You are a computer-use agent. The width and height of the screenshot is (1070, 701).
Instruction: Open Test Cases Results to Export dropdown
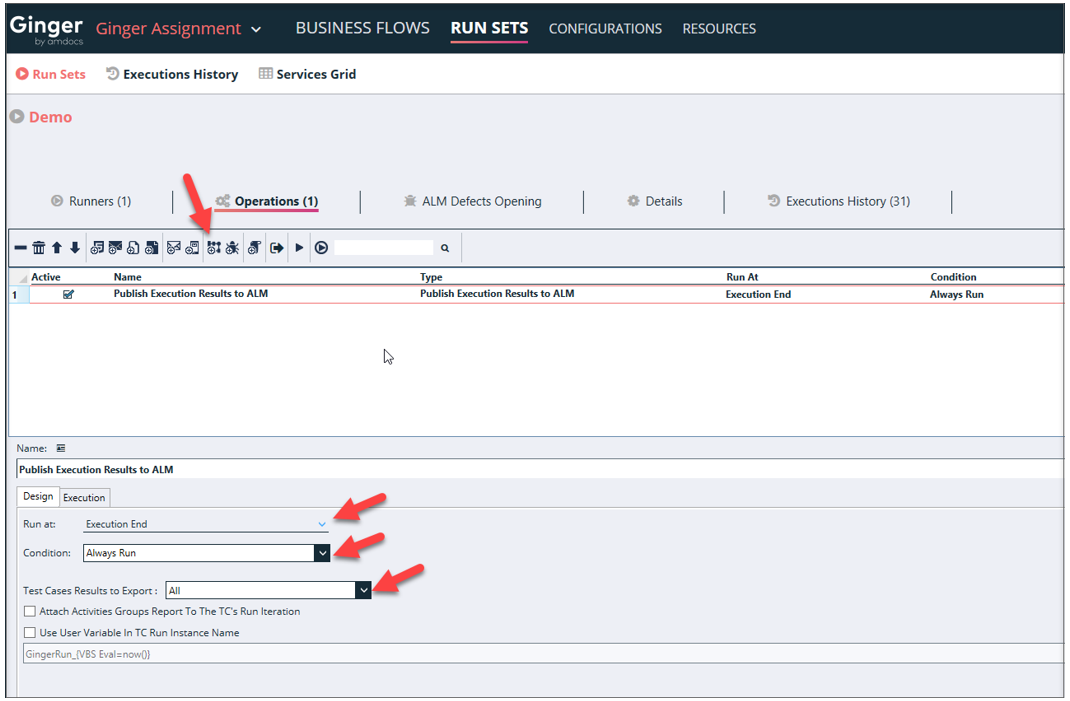pos(363,591)
